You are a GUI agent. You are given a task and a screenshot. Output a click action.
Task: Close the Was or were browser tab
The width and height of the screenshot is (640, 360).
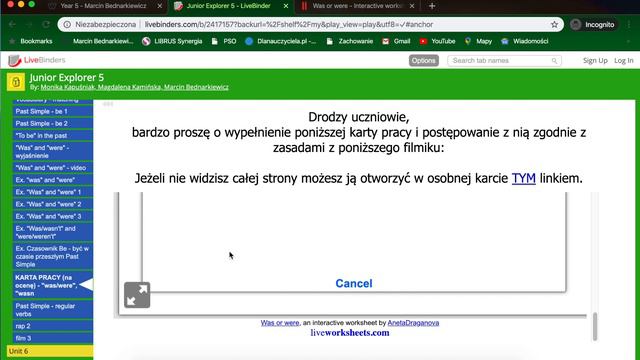point(412,6)
